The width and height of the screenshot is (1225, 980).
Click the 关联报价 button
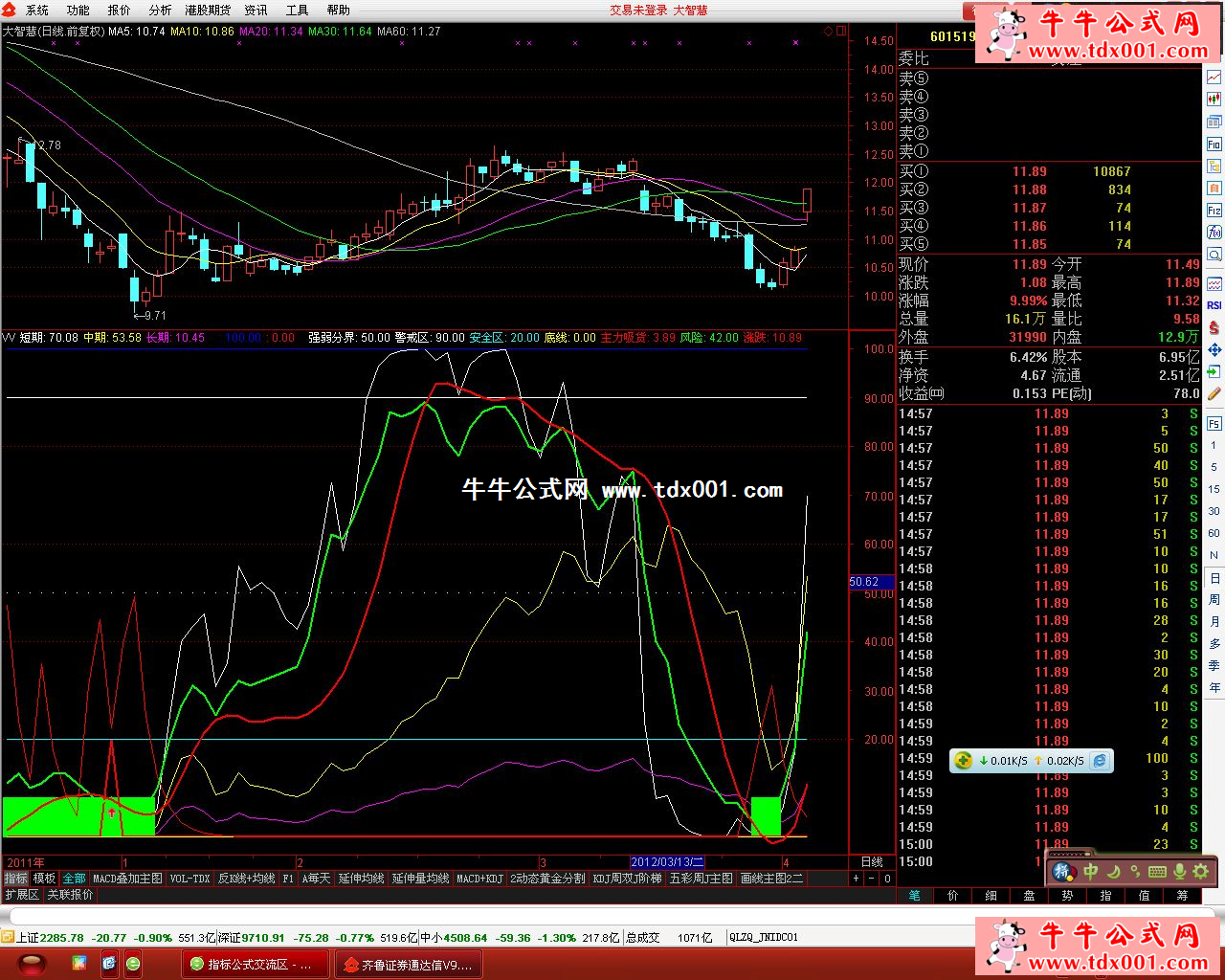coord(71,895)
